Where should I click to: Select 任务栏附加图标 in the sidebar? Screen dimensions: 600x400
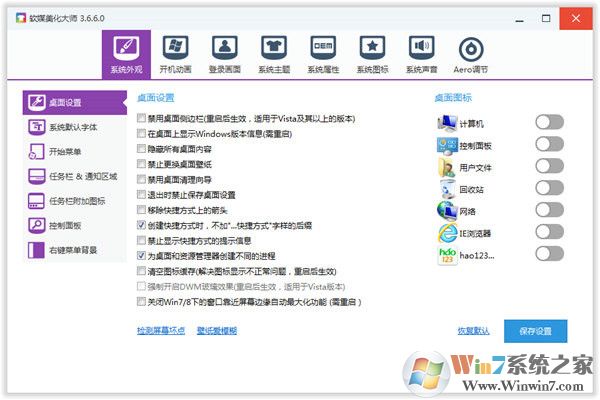pyautogui.click(x=75, y=201)
